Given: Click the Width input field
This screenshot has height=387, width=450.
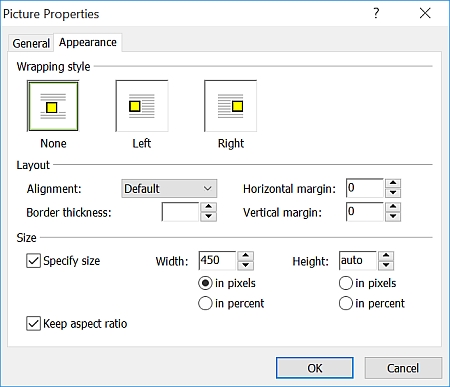Looking at the screenshot, I should tap(217, 260).
